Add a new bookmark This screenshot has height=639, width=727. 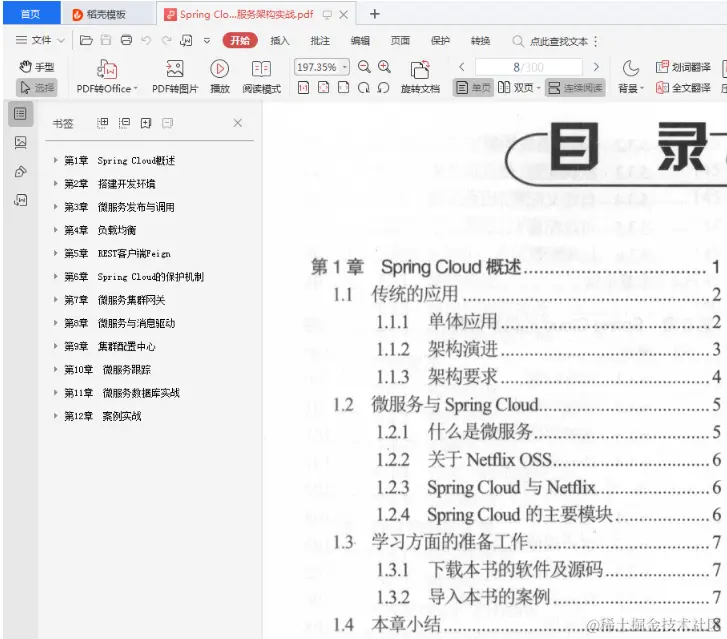(146, 123)
